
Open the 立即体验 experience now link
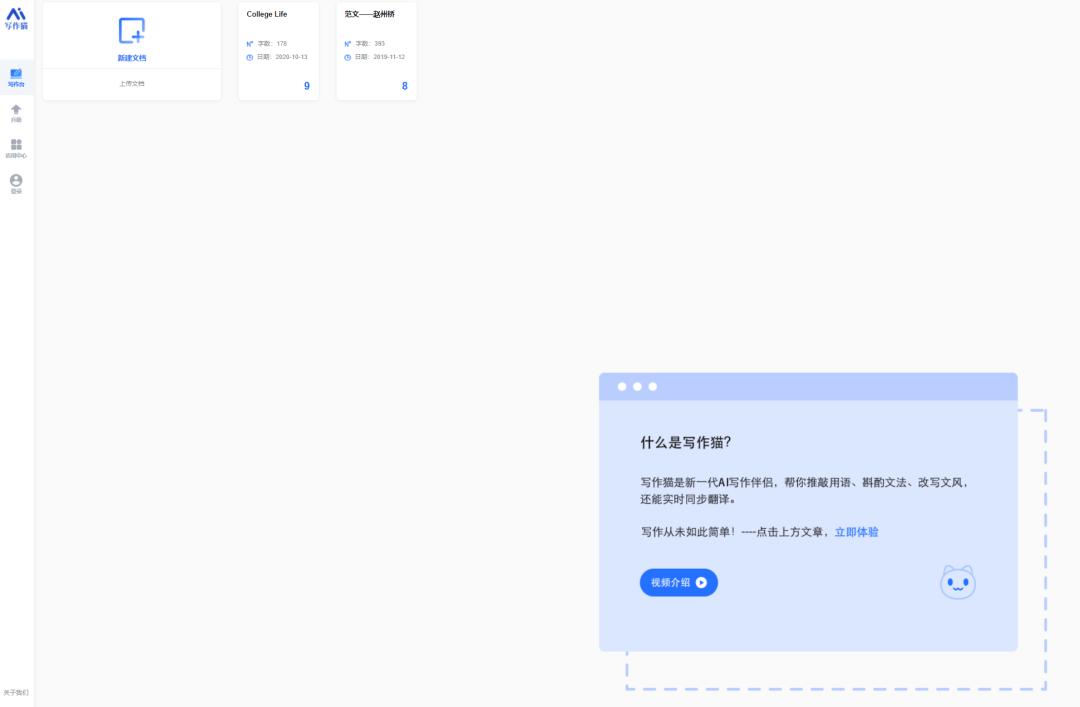[x=855, y=532]
